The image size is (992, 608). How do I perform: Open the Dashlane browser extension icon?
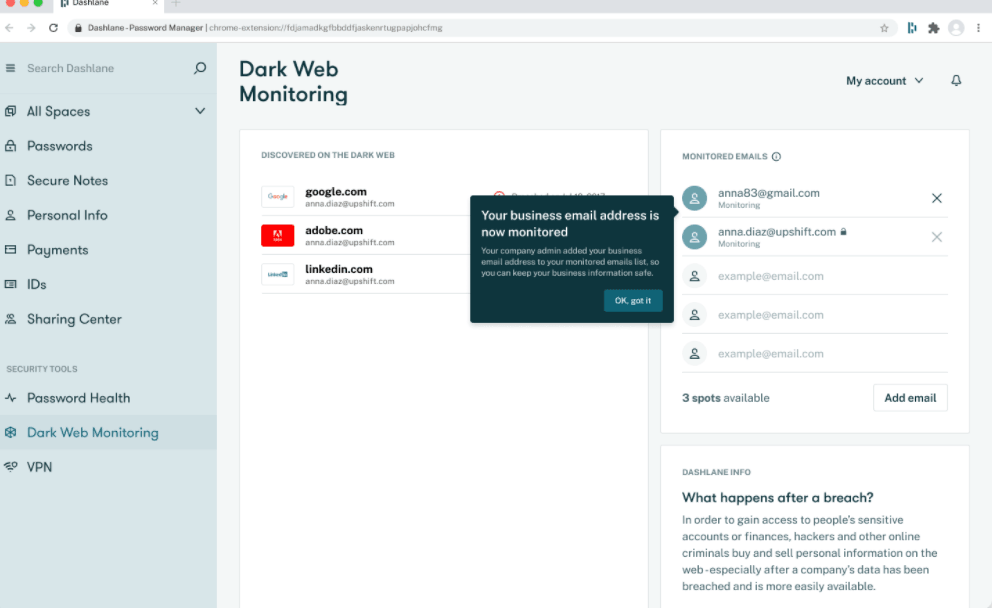point(911,28)
